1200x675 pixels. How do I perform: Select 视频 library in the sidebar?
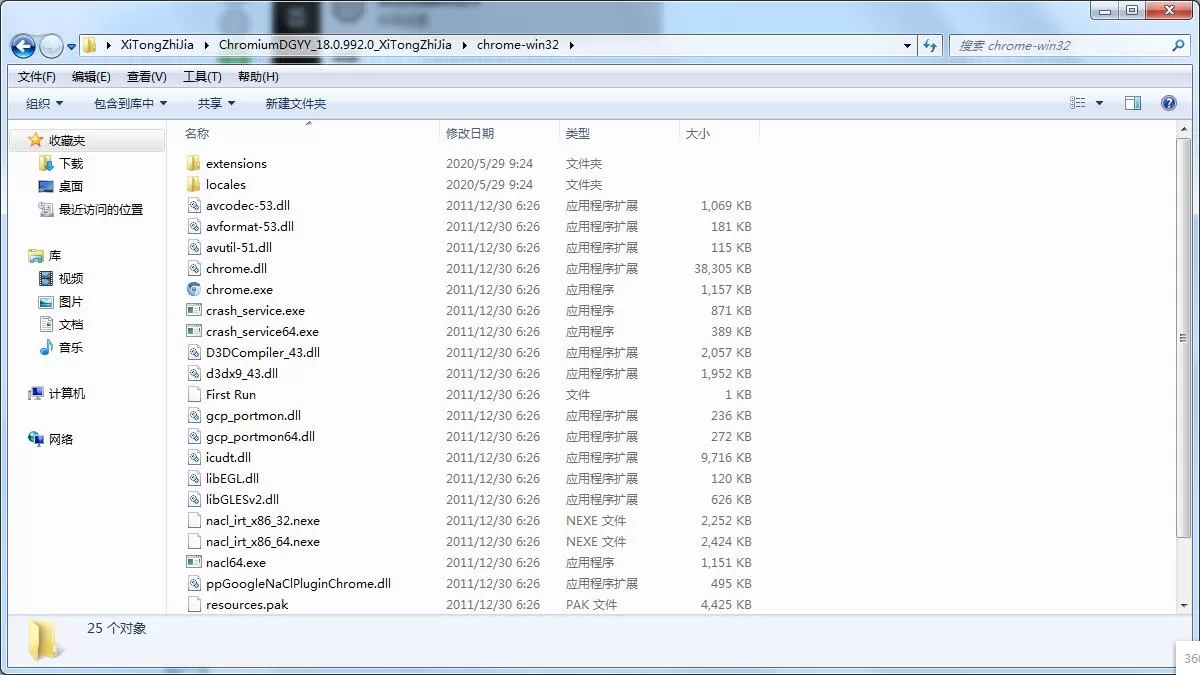click(x=70, y=278)
